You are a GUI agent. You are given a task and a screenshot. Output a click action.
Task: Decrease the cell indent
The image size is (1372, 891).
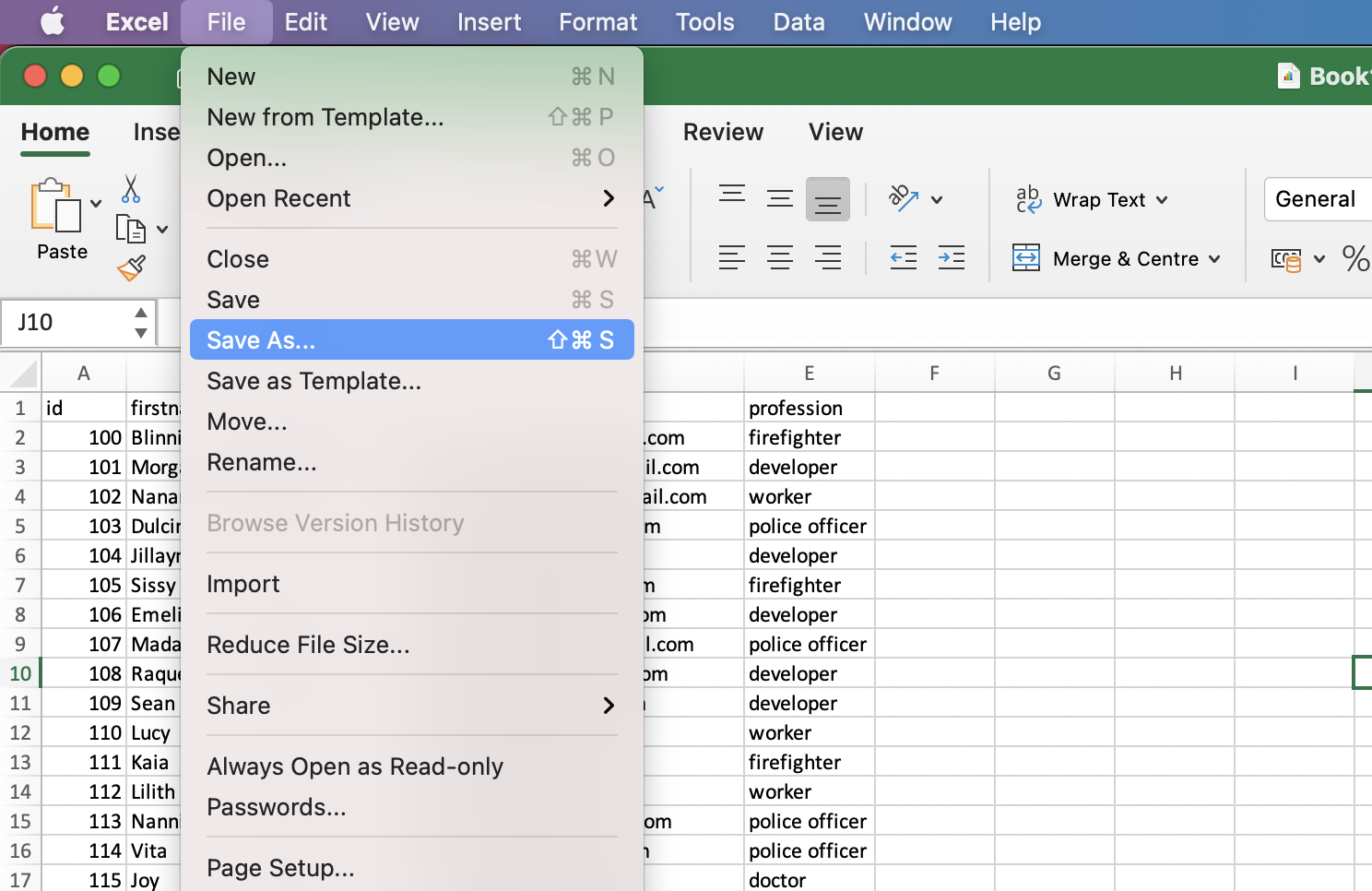[904, 257]
